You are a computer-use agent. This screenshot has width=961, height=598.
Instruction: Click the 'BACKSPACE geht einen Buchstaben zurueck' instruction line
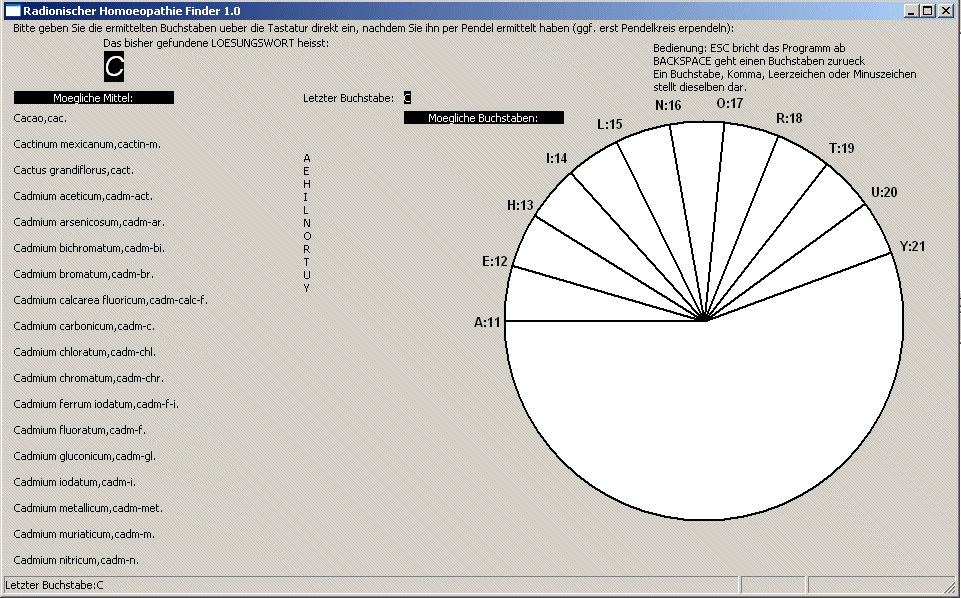click(x=759, y=61)
